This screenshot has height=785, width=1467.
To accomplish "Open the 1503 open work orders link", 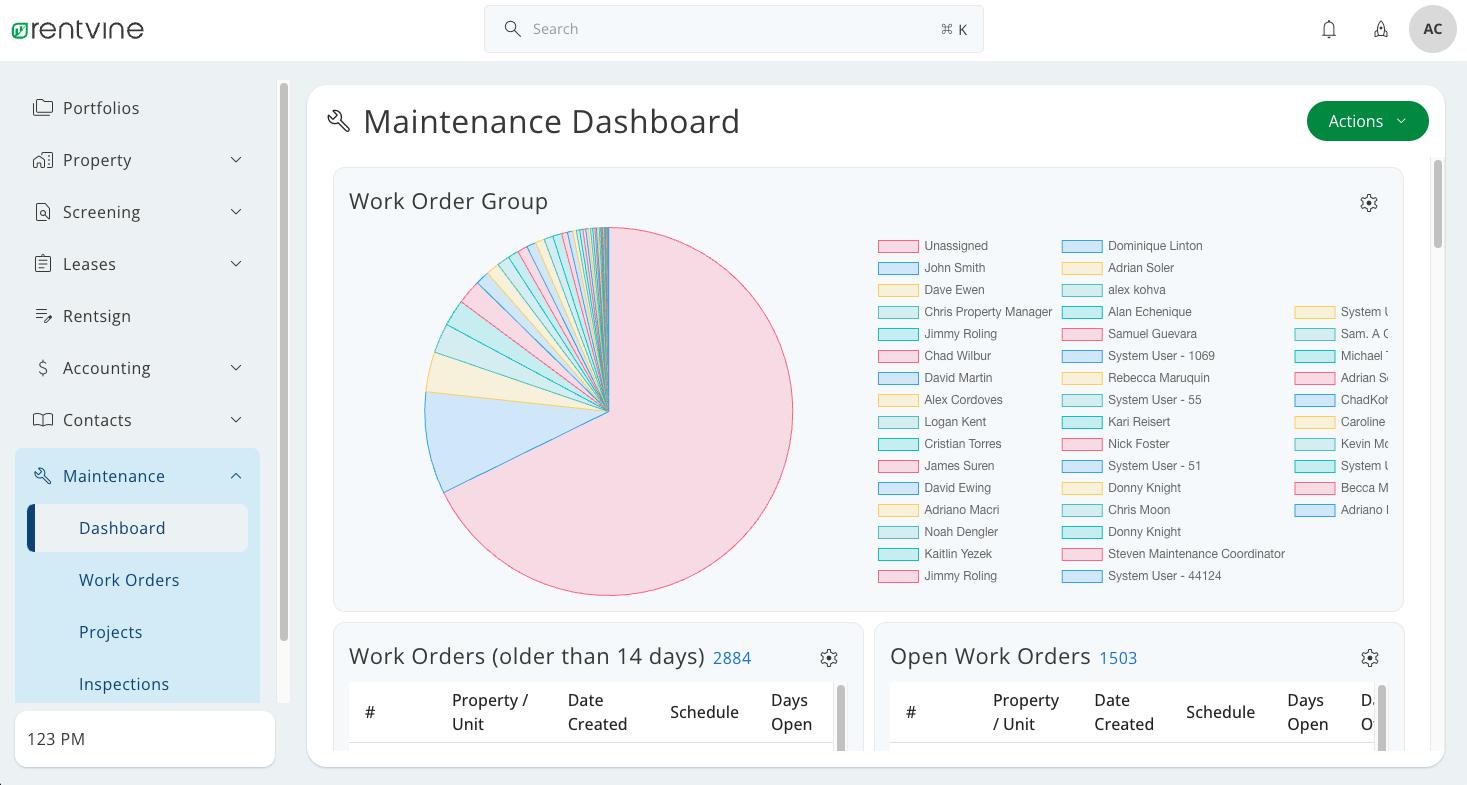I will (x=1118, y=658).
